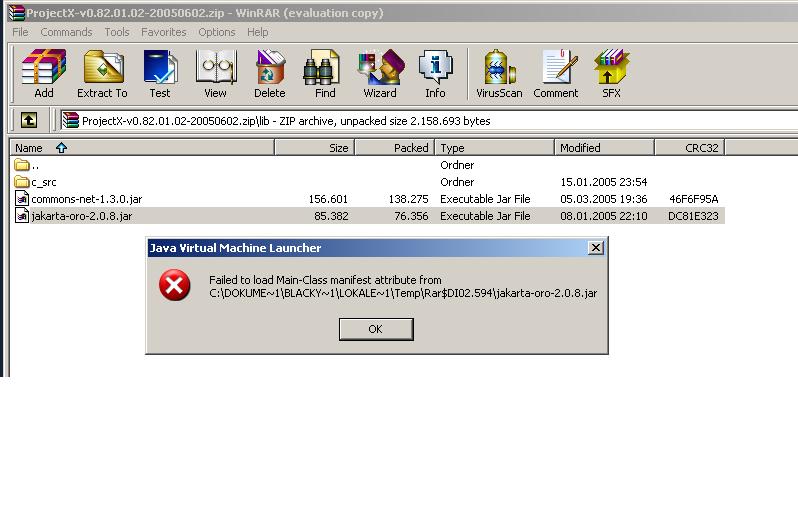This screenshot has width=798, height=512.
Task: Click the archive icon in address bar
Action: click(x=70, y=121)
